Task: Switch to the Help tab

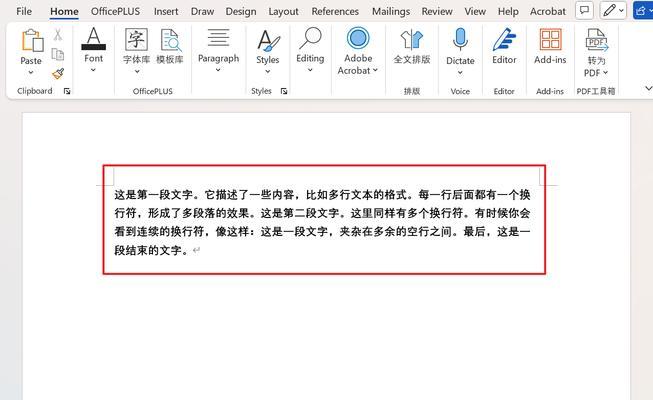Action: click(508, 12)
